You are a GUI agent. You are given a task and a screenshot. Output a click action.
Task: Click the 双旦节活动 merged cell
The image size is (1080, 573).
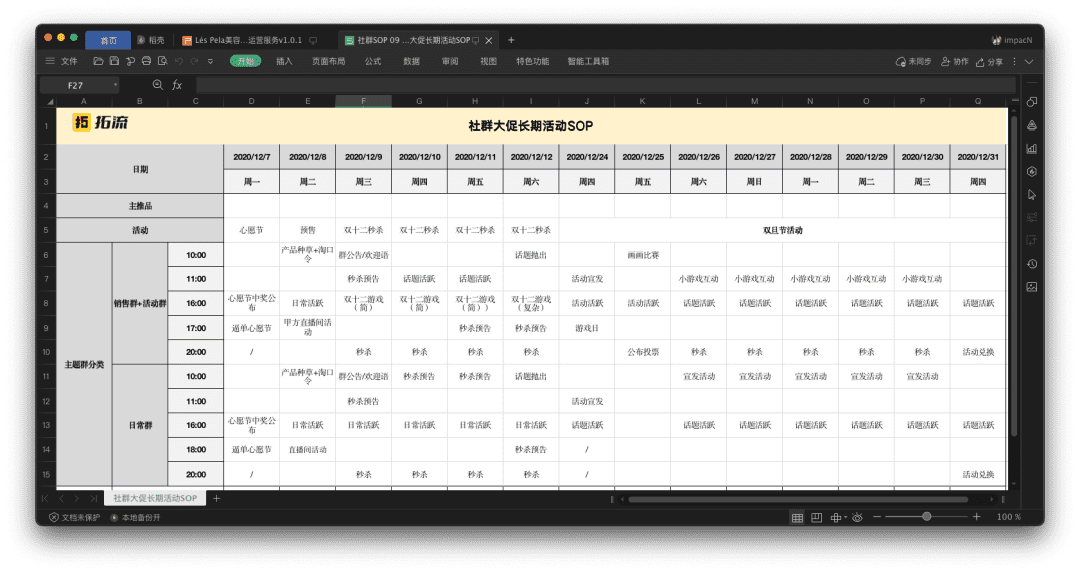(782, 230)
